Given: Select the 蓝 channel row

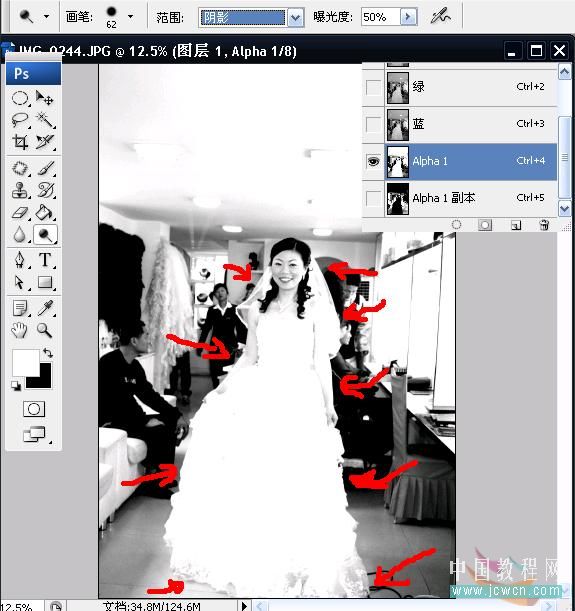Looking at the screenshot, I should (x=460, y=124).
